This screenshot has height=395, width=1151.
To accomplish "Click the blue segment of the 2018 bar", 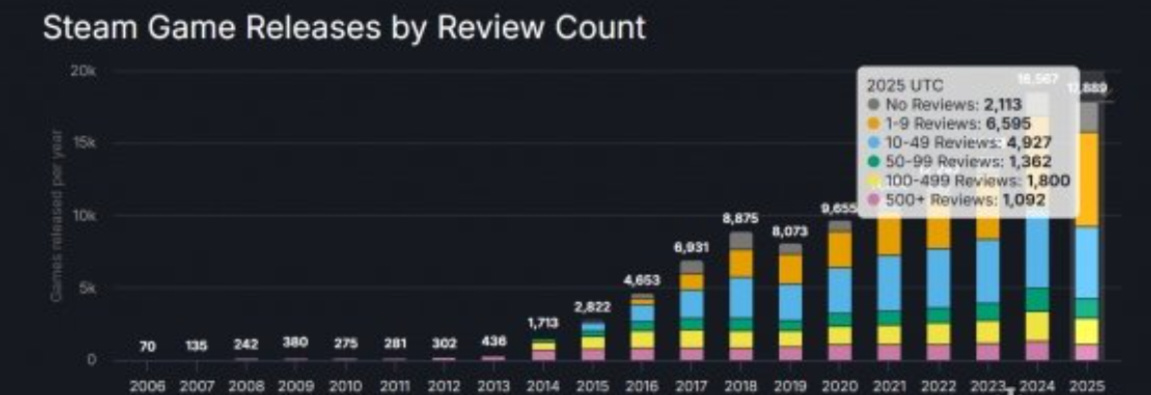I will pyautogui.click(x=741, y=297).
